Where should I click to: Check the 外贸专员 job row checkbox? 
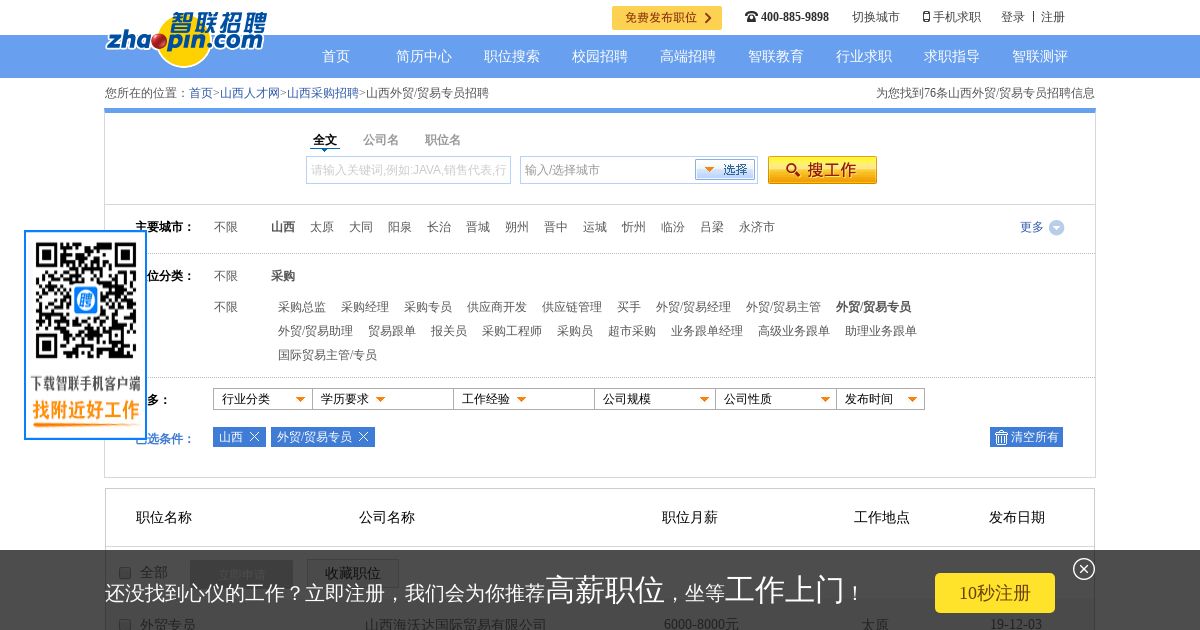[x=125, y=625]
